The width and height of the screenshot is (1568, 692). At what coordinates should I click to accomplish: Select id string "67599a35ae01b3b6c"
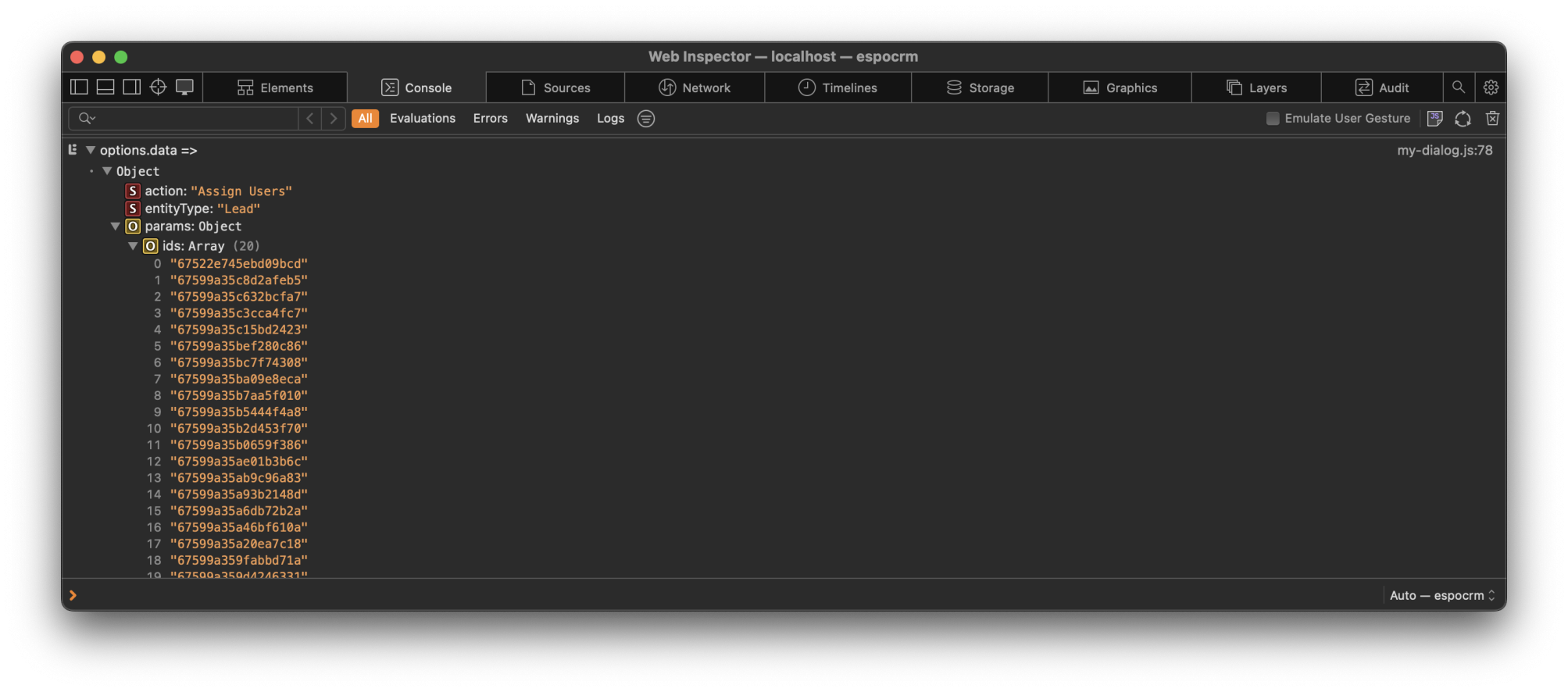pyautogui.click(x=239, y=462)
